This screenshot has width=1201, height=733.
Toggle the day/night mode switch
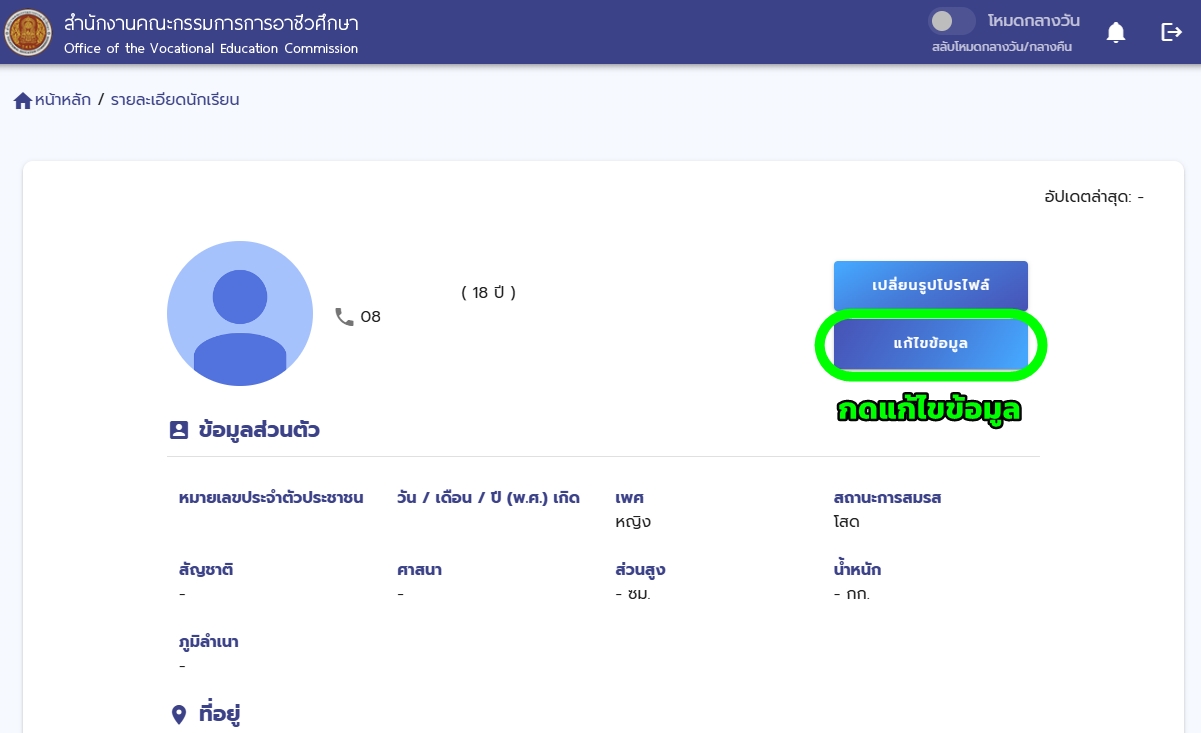coord(951,21)
